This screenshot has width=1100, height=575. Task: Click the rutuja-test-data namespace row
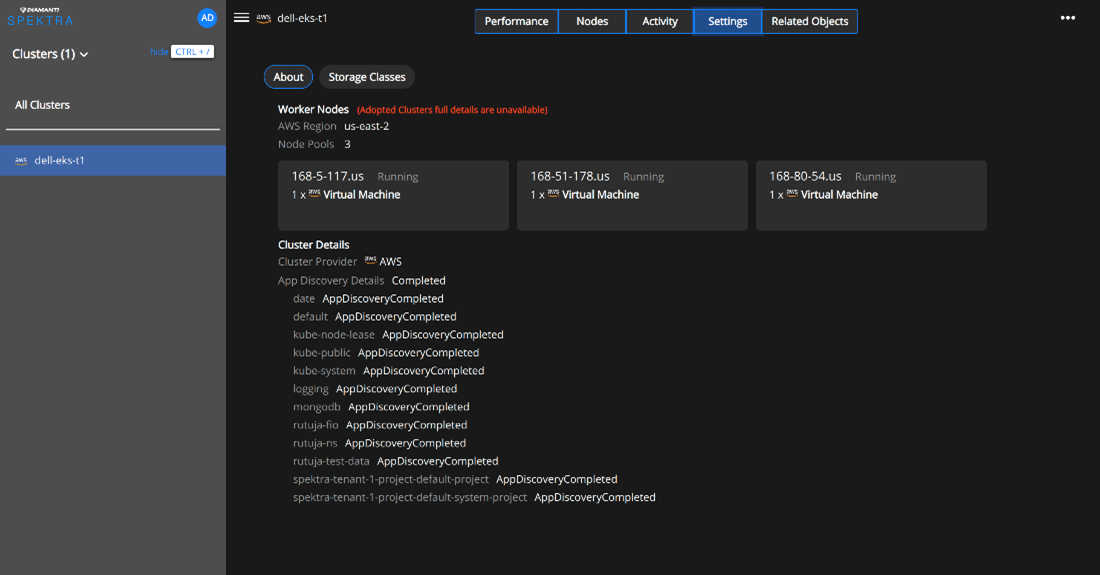[x=396, y=461]
